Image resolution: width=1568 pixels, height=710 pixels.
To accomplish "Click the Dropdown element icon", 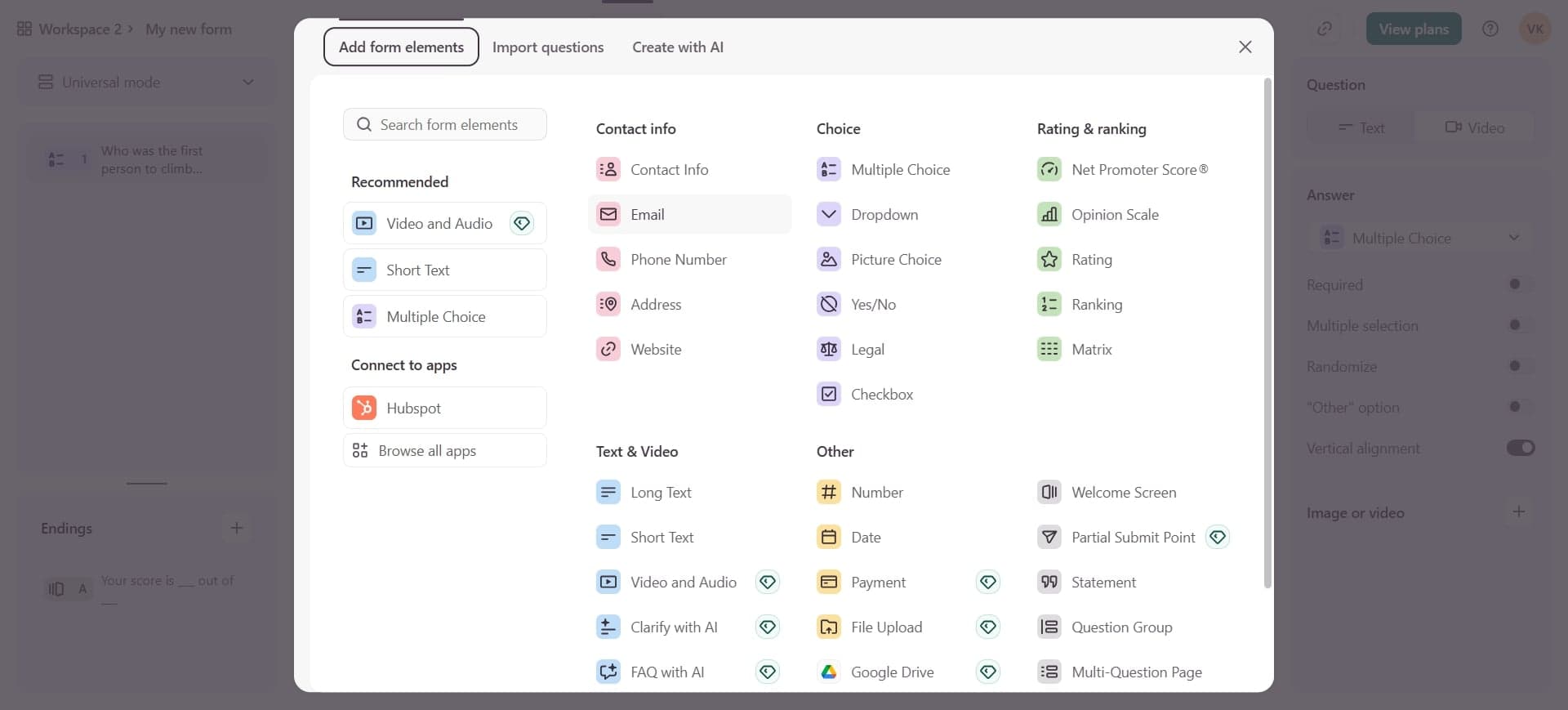I will pos(829,214).
